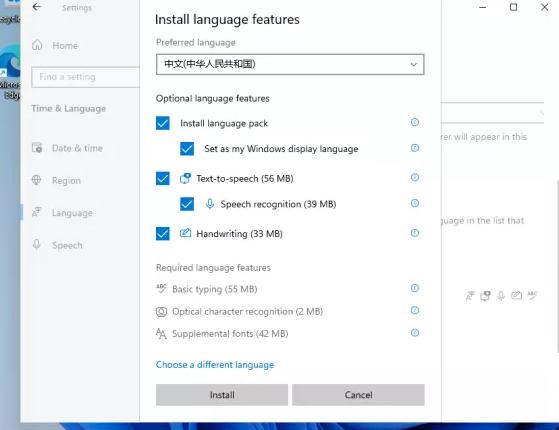The image size is (559, 430).
Task: Open the Home icon in sidebar
Action: (x=37, y=45)
